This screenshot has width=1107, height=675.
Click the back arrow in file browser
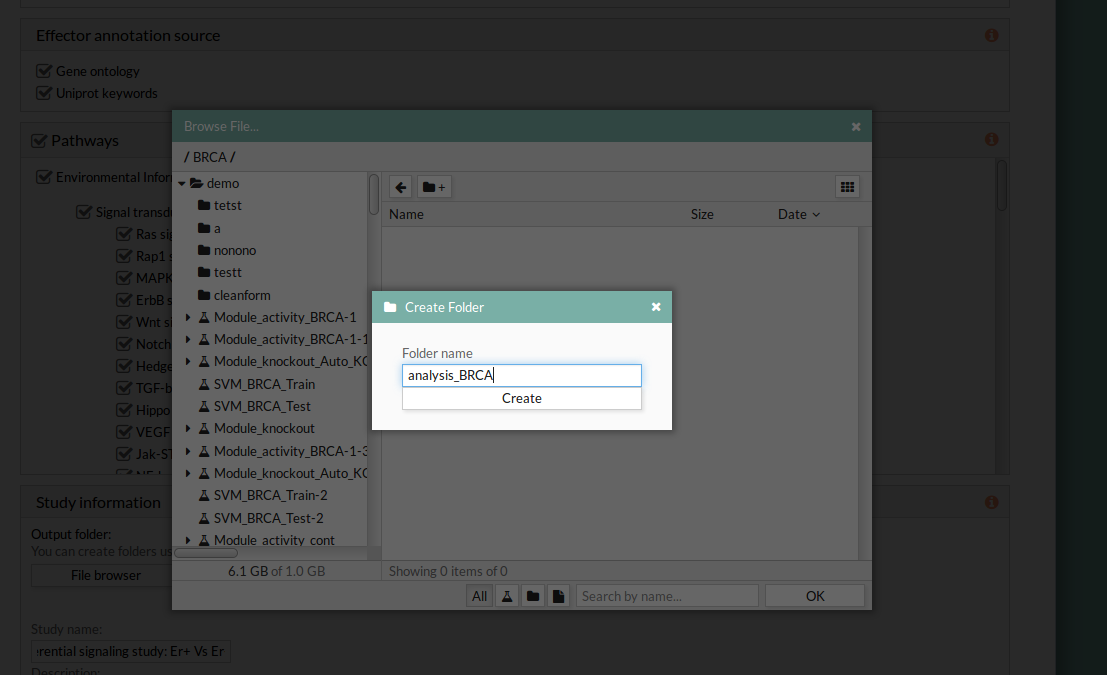pos(400,187)
